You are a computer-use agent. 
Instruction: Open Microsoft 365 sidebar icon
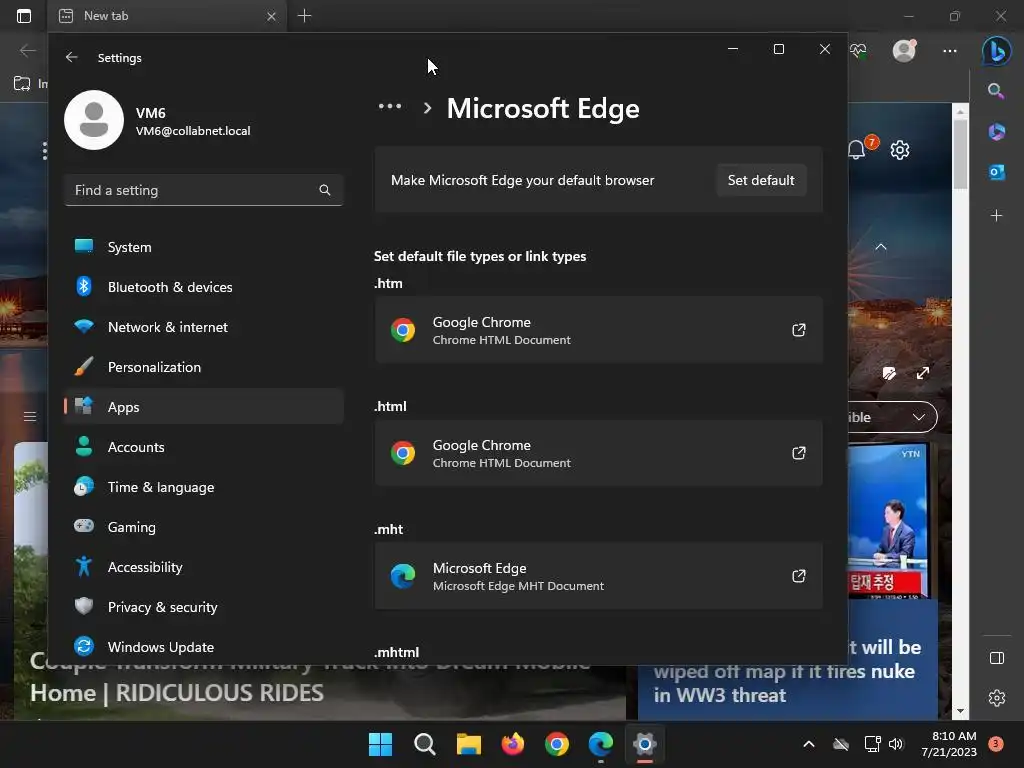click(x=996, y=131)
